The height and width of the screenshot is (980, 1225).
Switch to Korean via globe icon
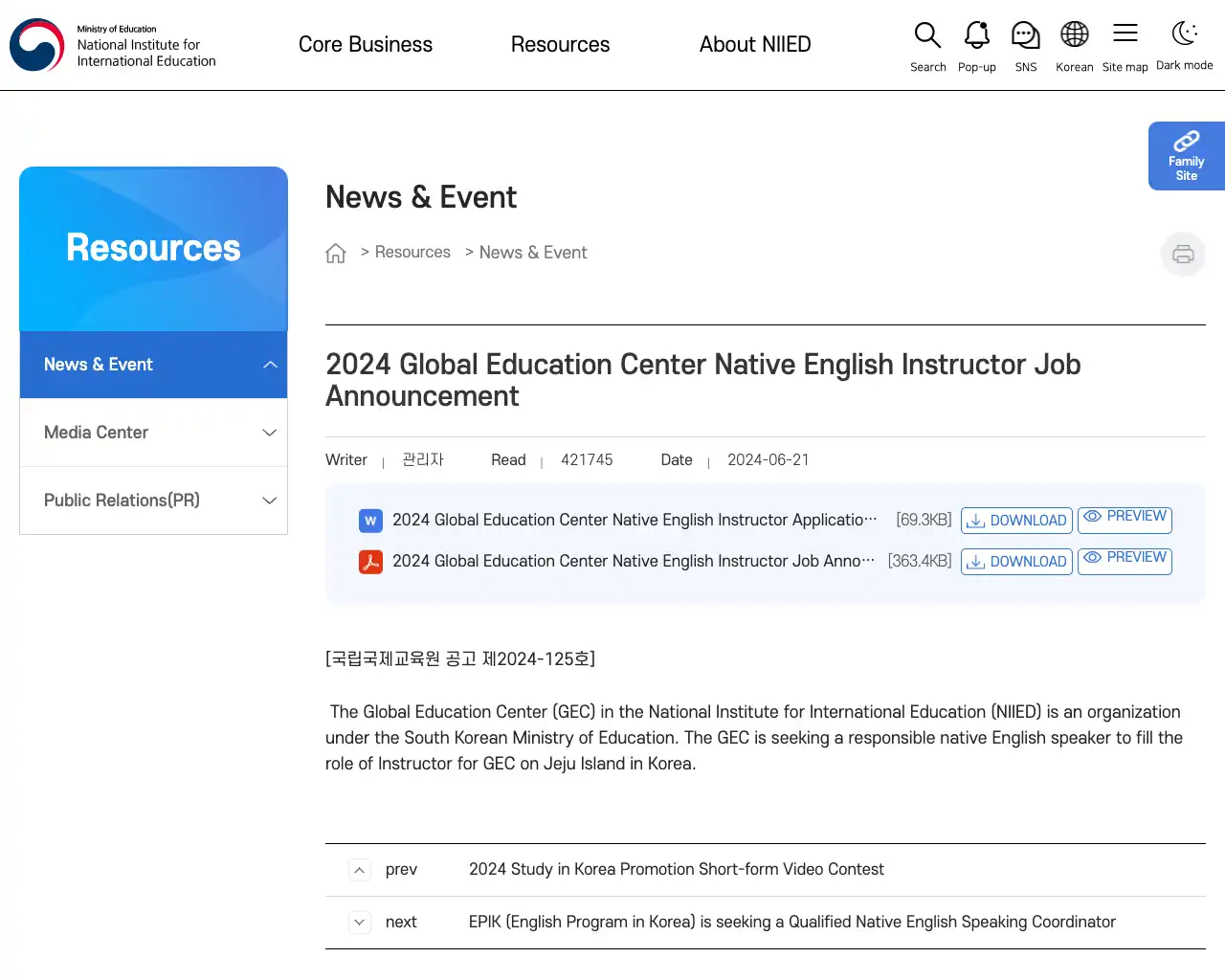(1074, 36)
